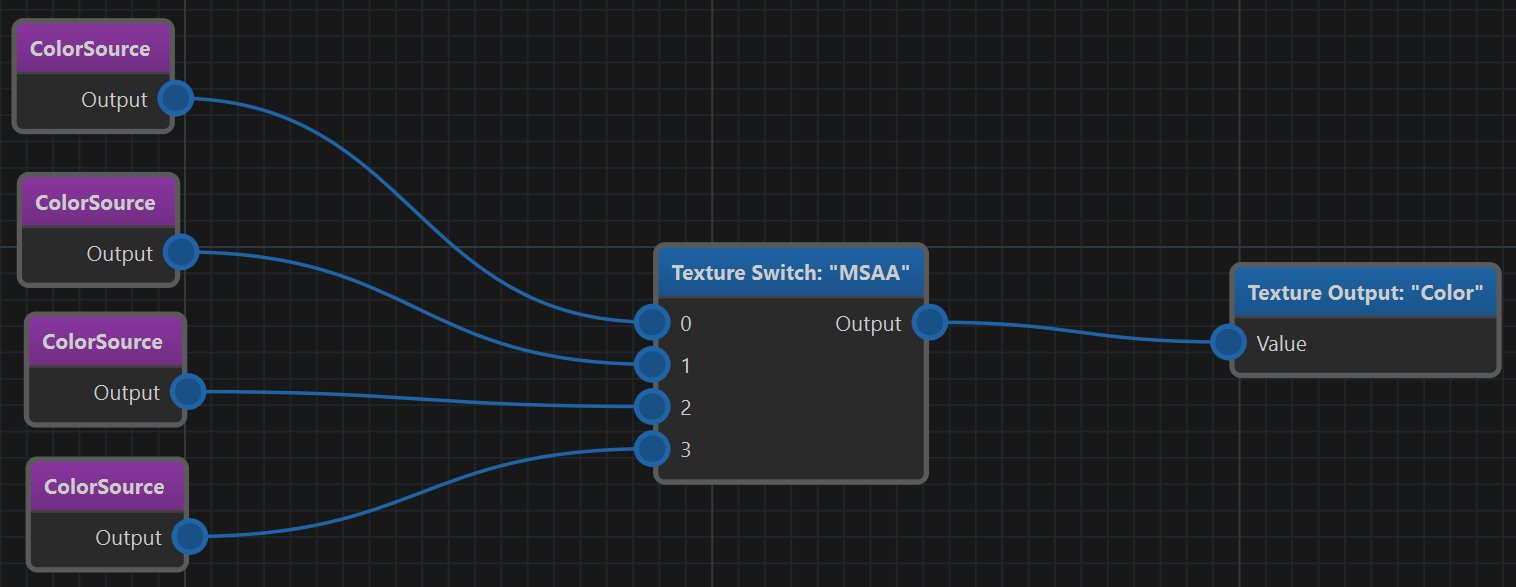The image size is (1516, 587).
Task: Click the "Value" label in Texture Output
Action: (x=1281, y=343)
